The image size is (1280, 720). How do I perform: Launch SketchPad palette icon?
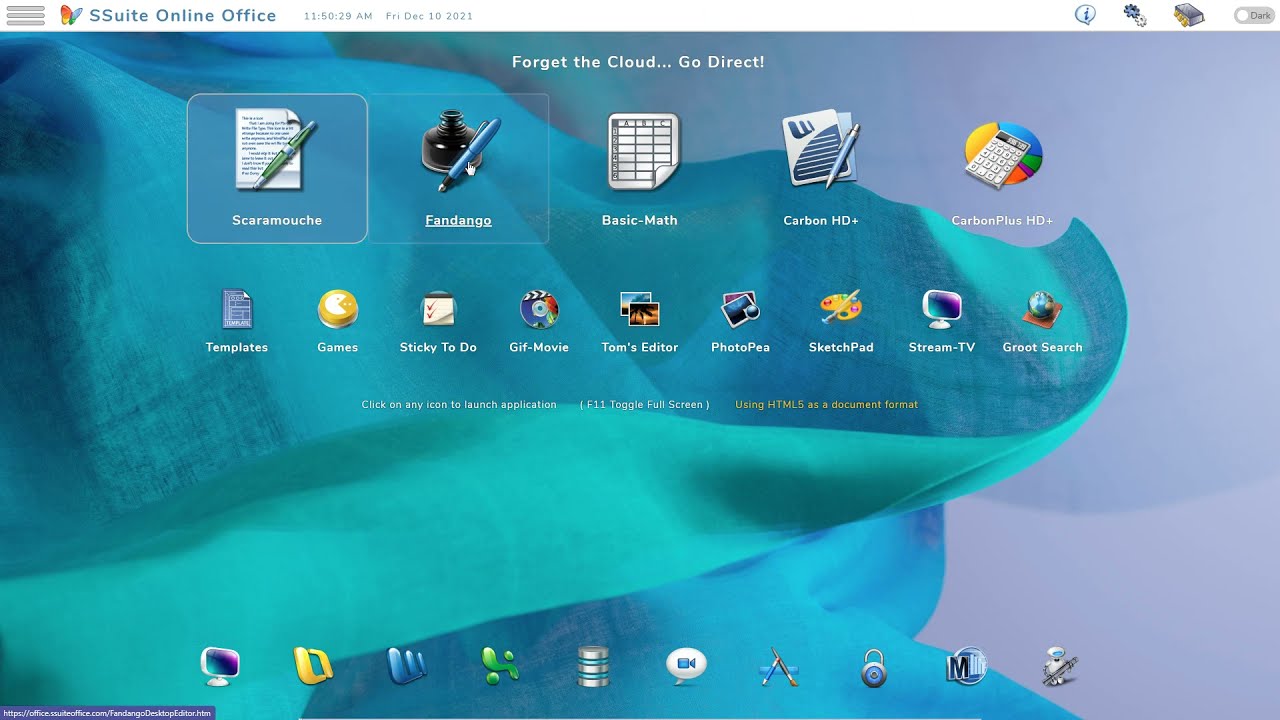[841, 309]
